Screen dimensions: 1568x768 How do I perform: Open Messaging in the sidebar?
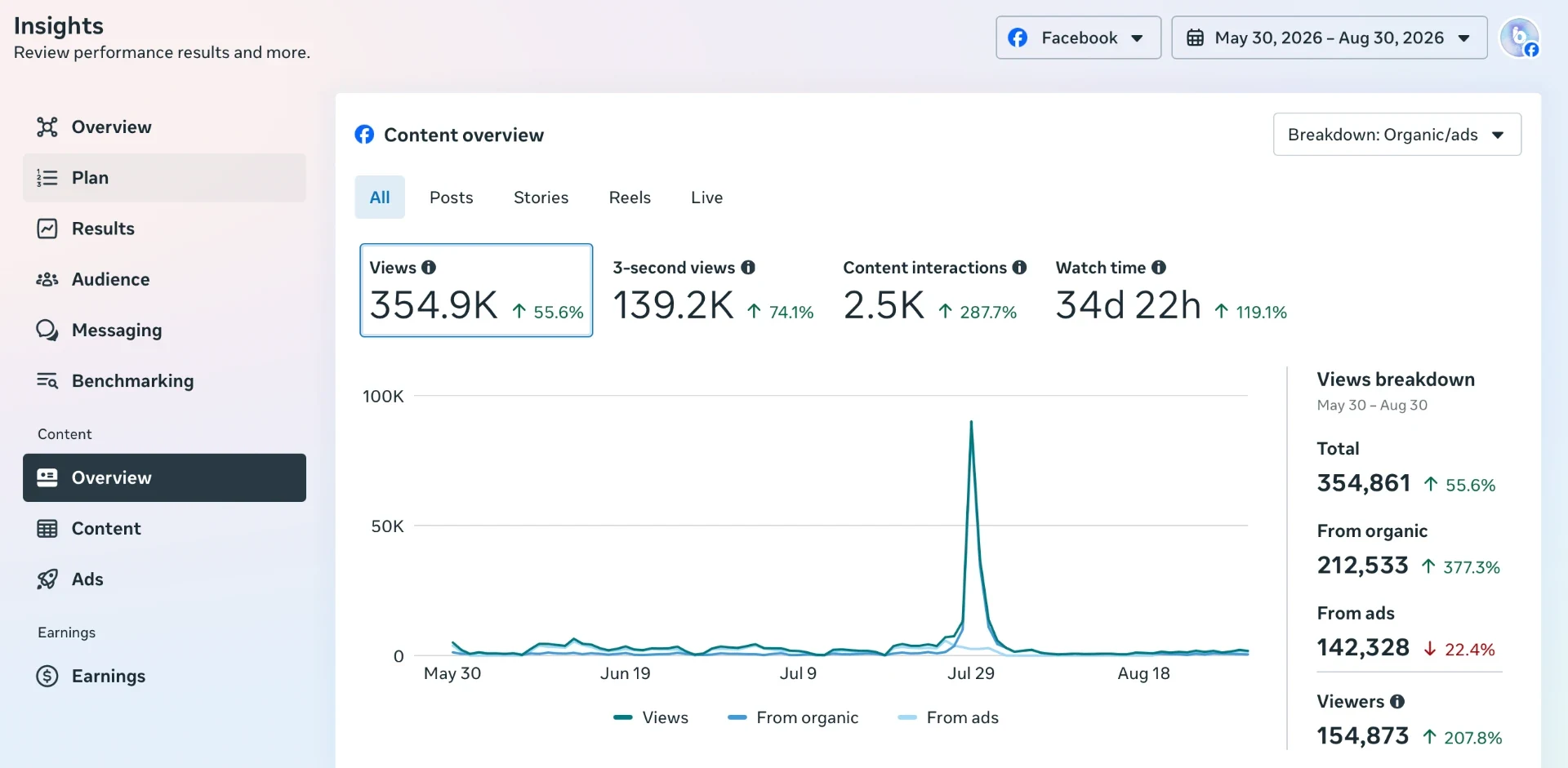click(164, 330)
